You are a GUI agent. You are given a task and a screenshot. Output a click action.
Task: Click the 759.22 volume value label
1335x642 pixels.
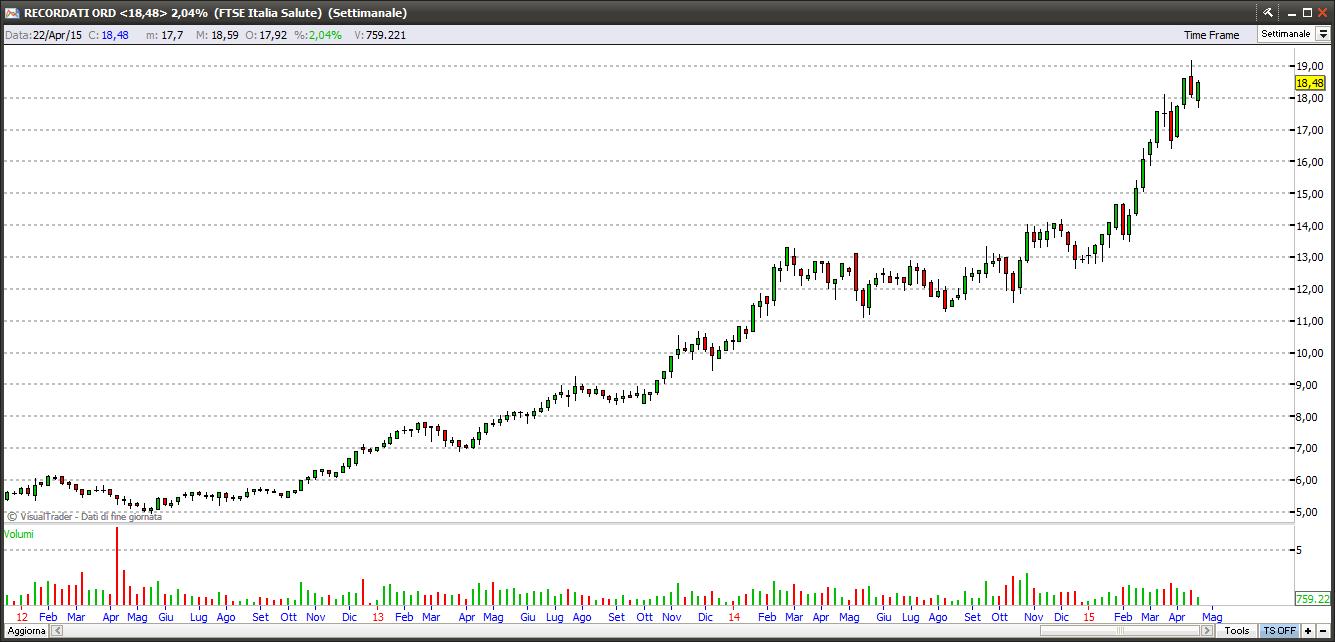pyautogui.click(x=1311, y=599)
